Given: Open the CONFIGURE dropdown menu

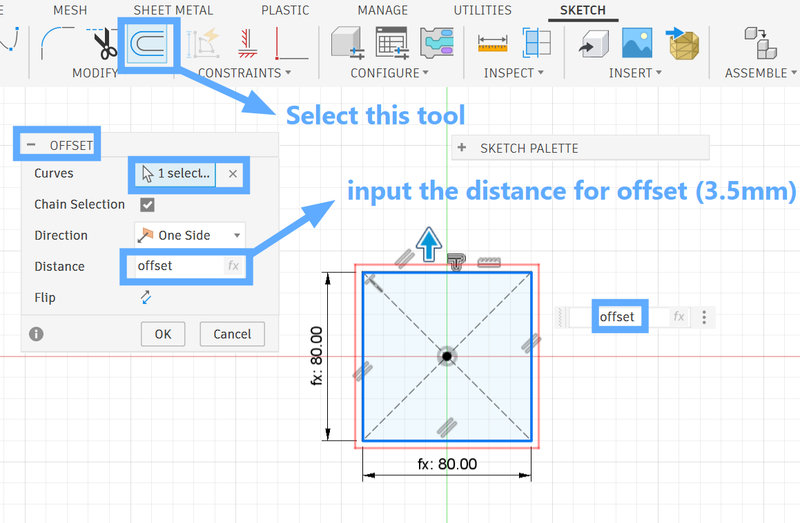Looking at the screenshot, I should pyautogui.click(x=389, y=73).
